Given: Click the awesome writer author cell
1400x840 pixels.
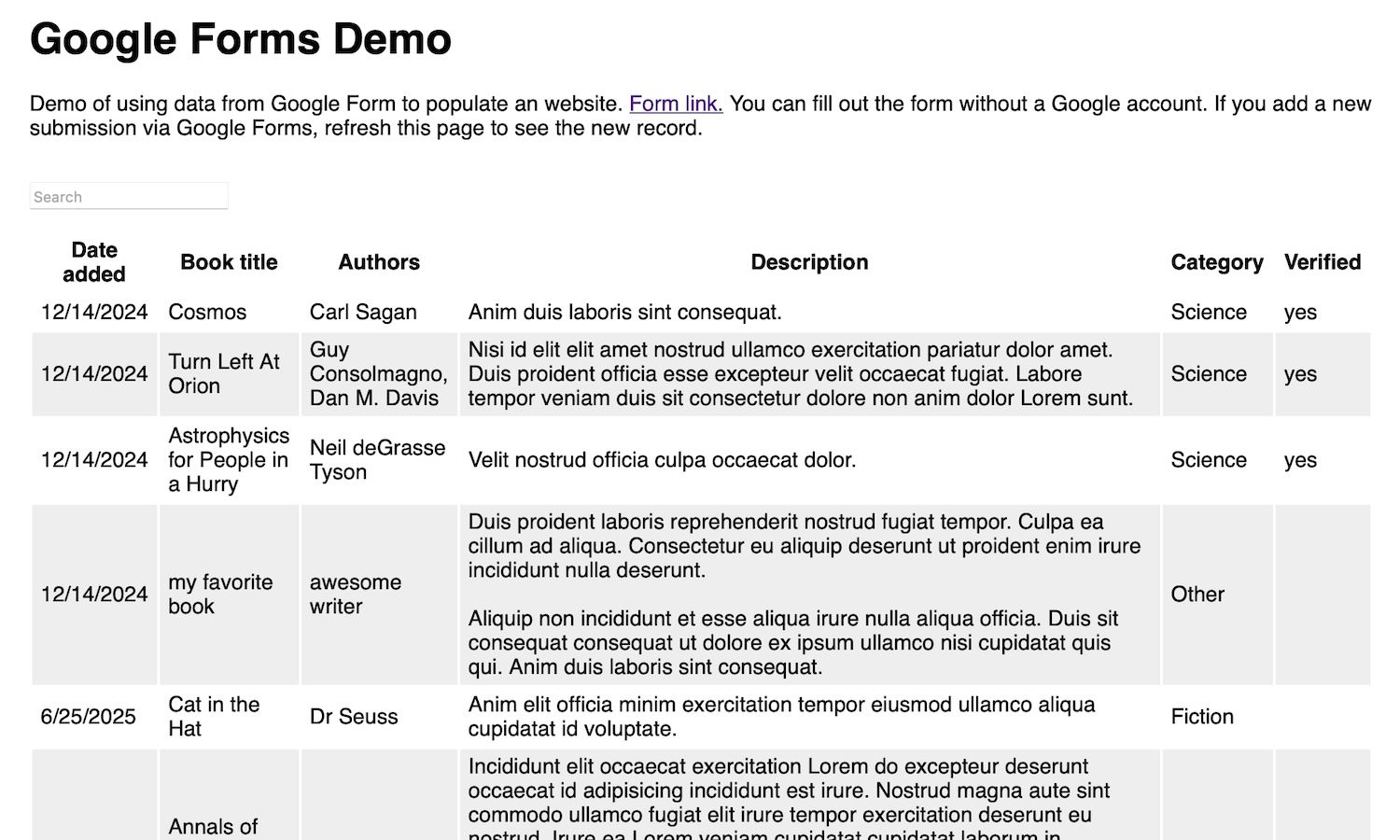Looking at the screenshot, I should (x=356, y=595).
